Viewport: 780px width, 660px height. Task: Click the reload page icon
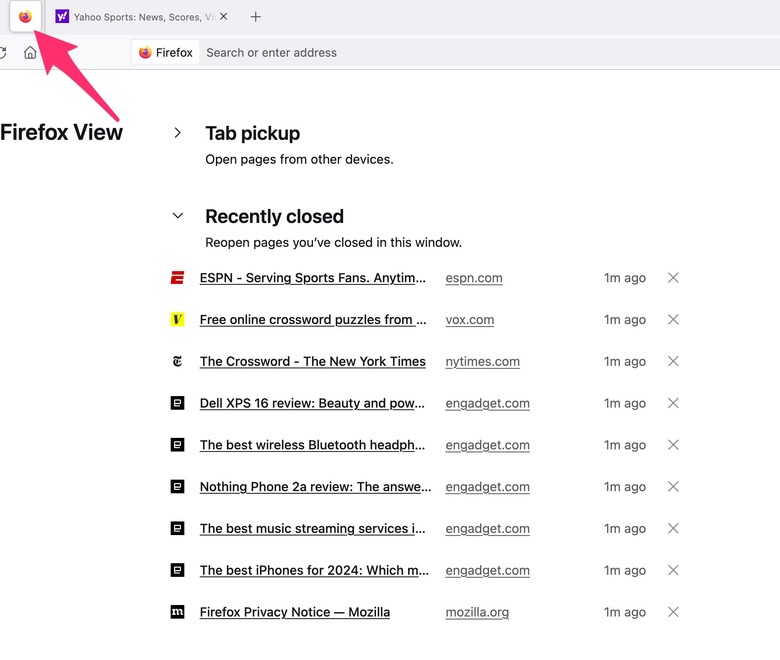click(x=2, y=52)
